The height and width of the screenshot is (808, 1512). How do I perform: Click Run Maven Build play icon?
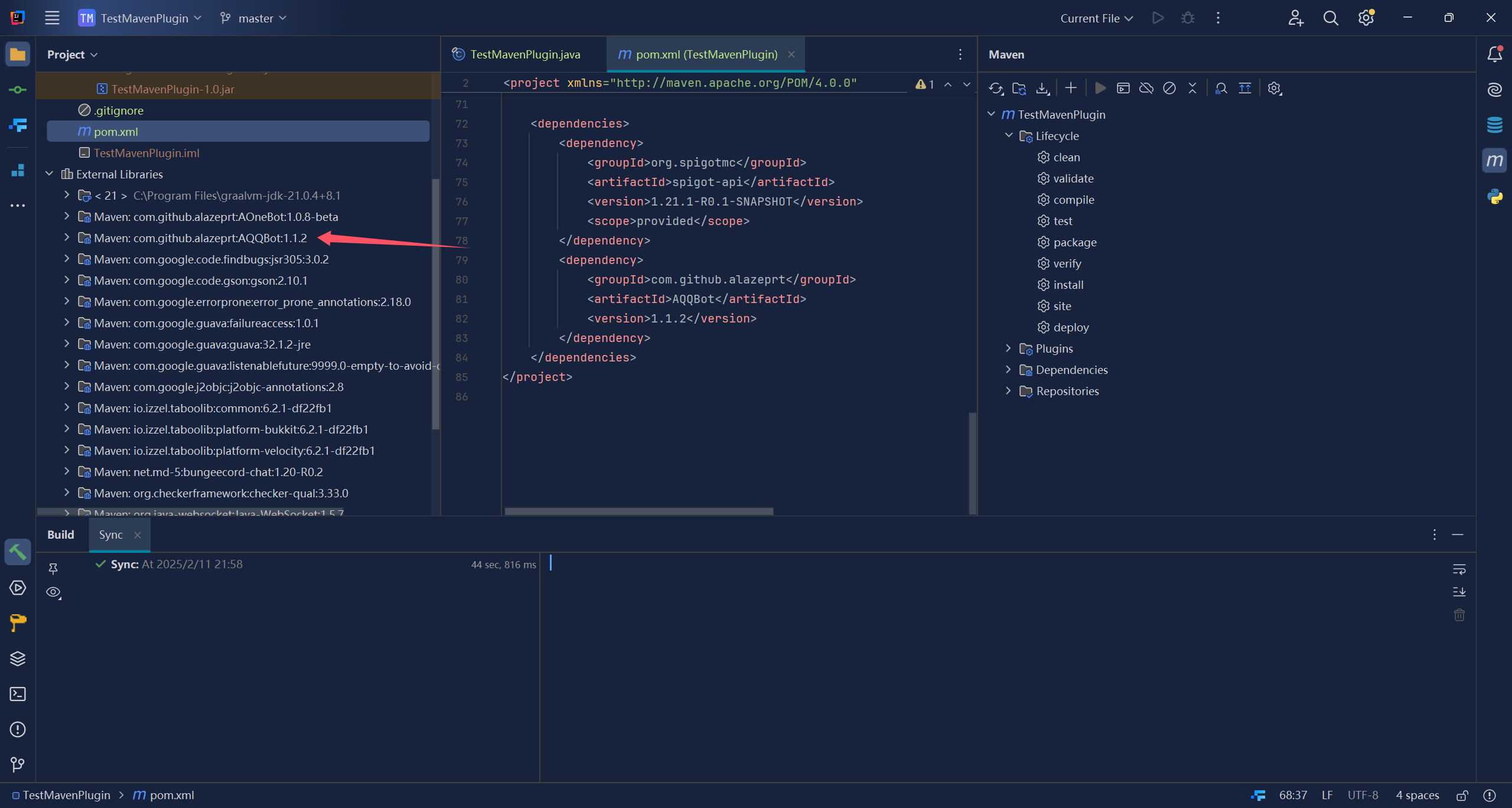(1100, 89)
